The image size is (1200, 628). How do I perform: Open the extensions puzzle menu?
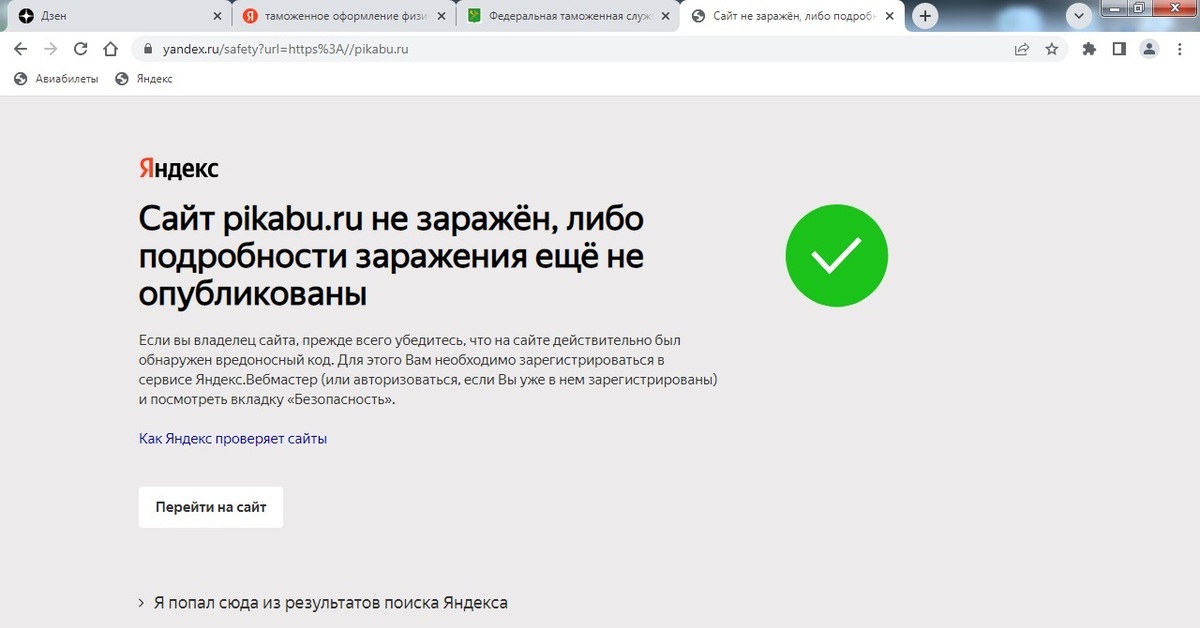tap(1090, 48)
